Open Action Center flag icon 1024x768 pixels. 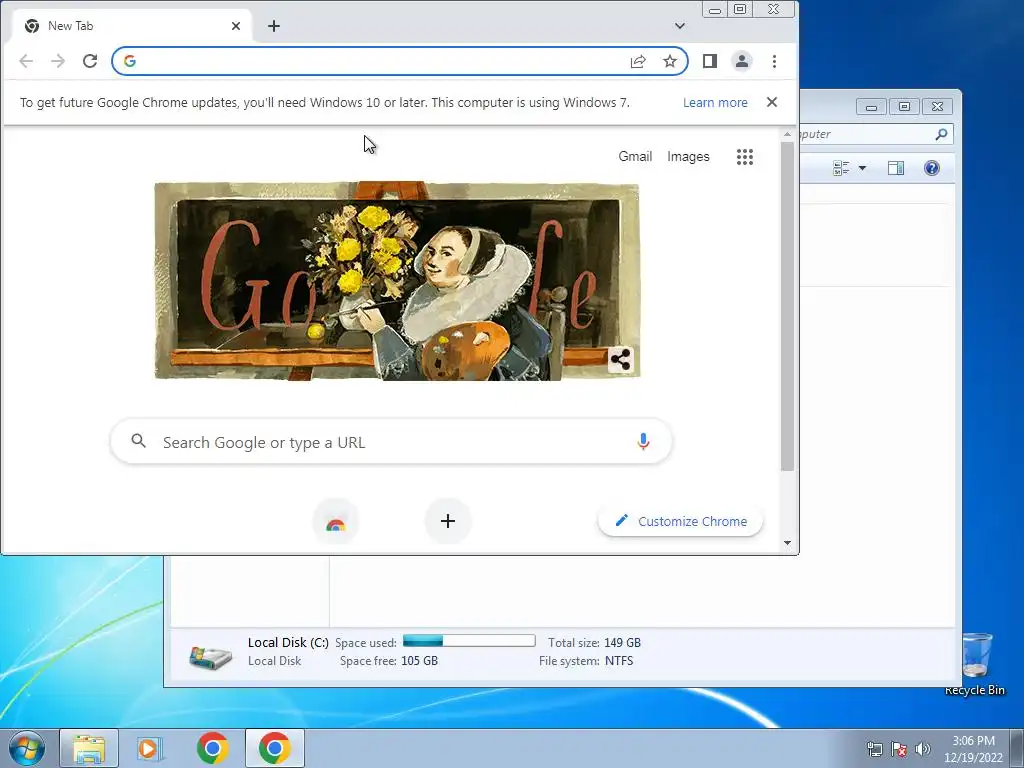coord(899,750)
